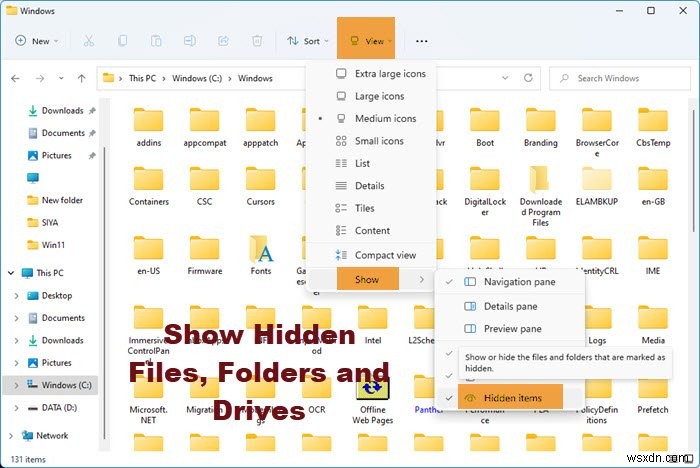The image size is (700, 468).
Task: Open New folder in the sidebar
Action: (x=55, y=200)
